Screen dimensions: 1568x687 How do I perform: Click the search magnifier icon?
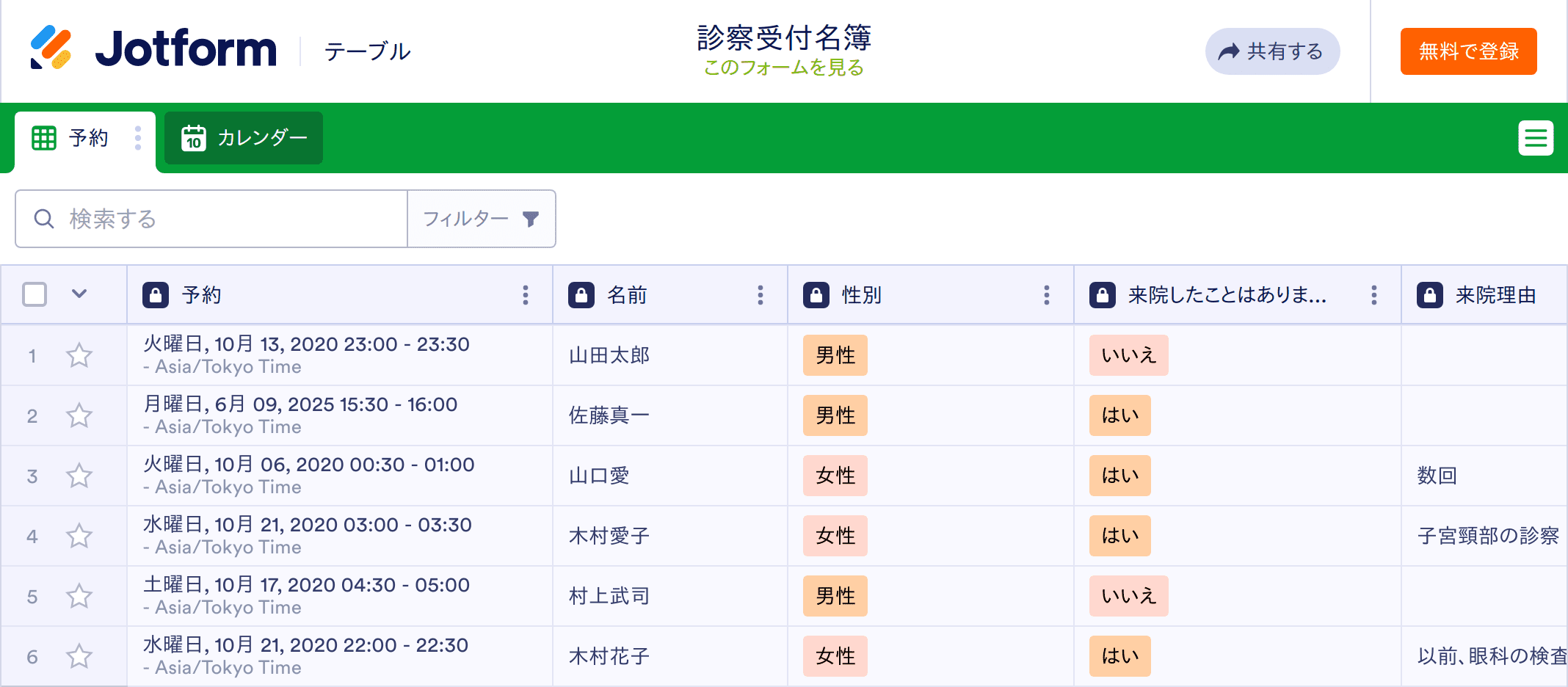pos(44,219)
